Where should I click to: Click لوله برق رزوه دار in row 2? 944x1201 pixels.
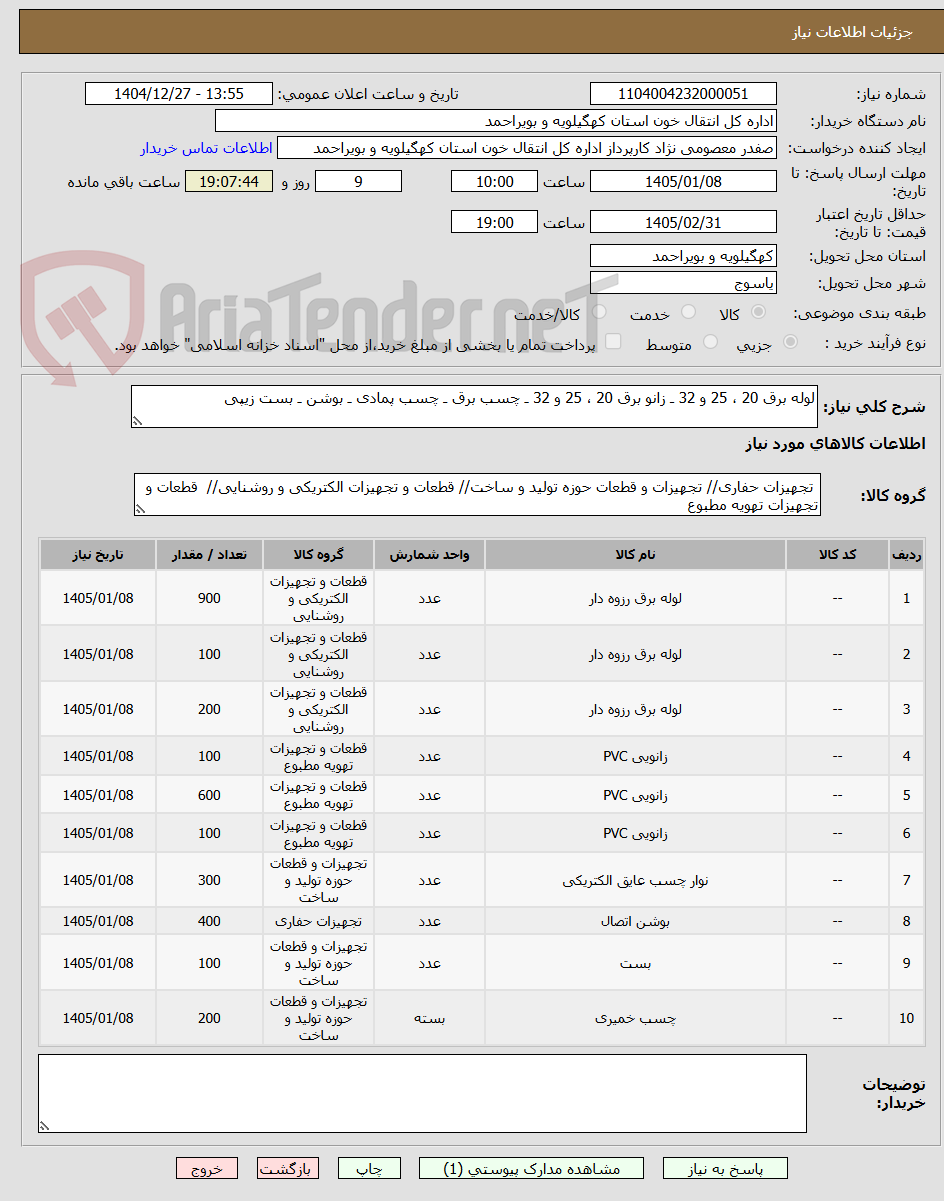[x=635, y=654]
